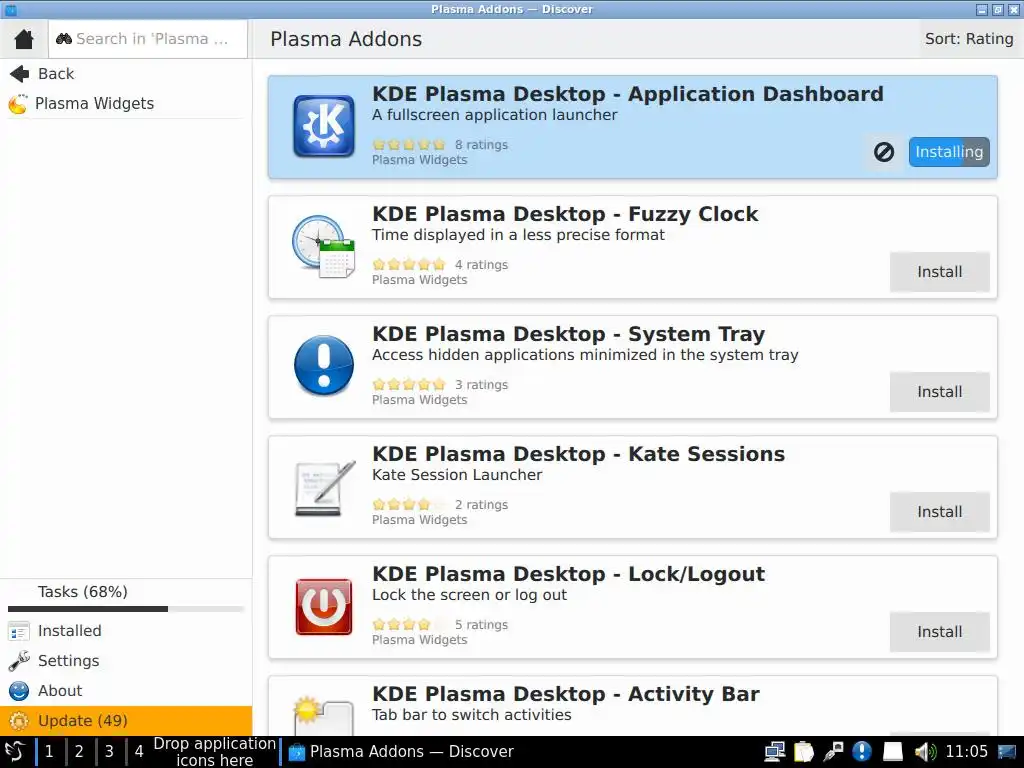
Task: Open the About page
Action: (x=59, y=691)
